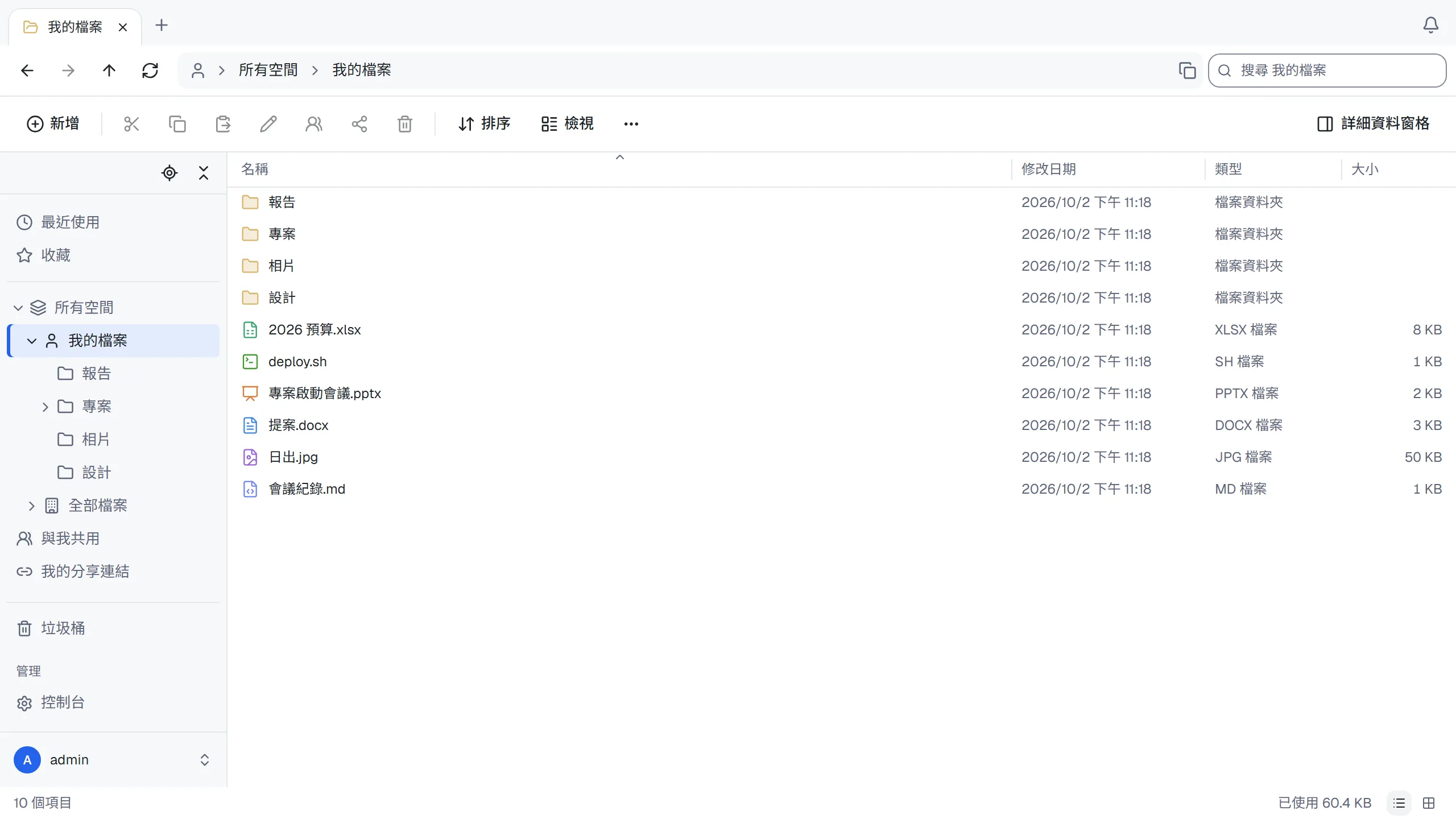Copy path using address bar copy icon
The width and height of the screenshot is (1456, 819).
click(1187, 71)
